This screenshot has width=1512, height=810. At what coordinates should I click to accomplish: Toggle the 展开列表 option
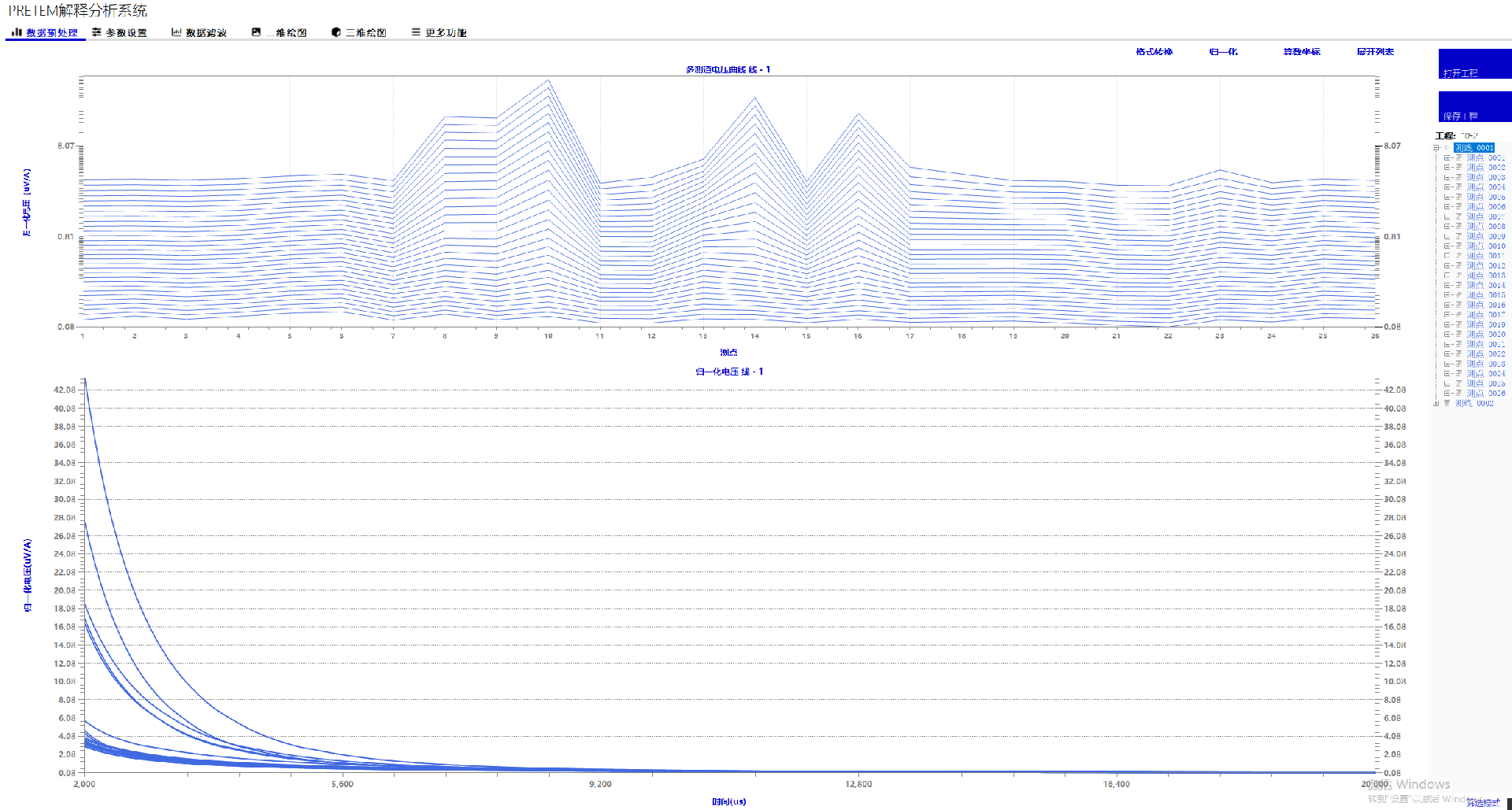click(1375, 52)
